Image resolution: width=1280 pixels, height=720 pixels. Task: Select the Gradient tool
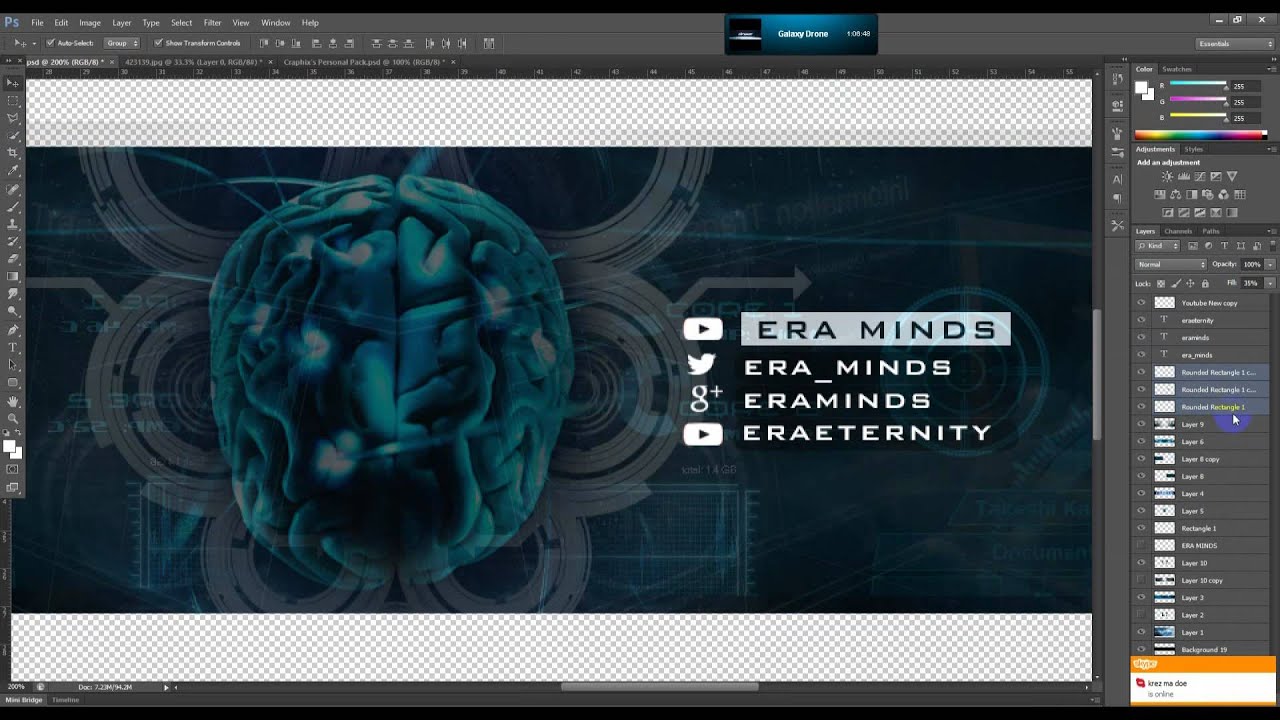point(13,277)
